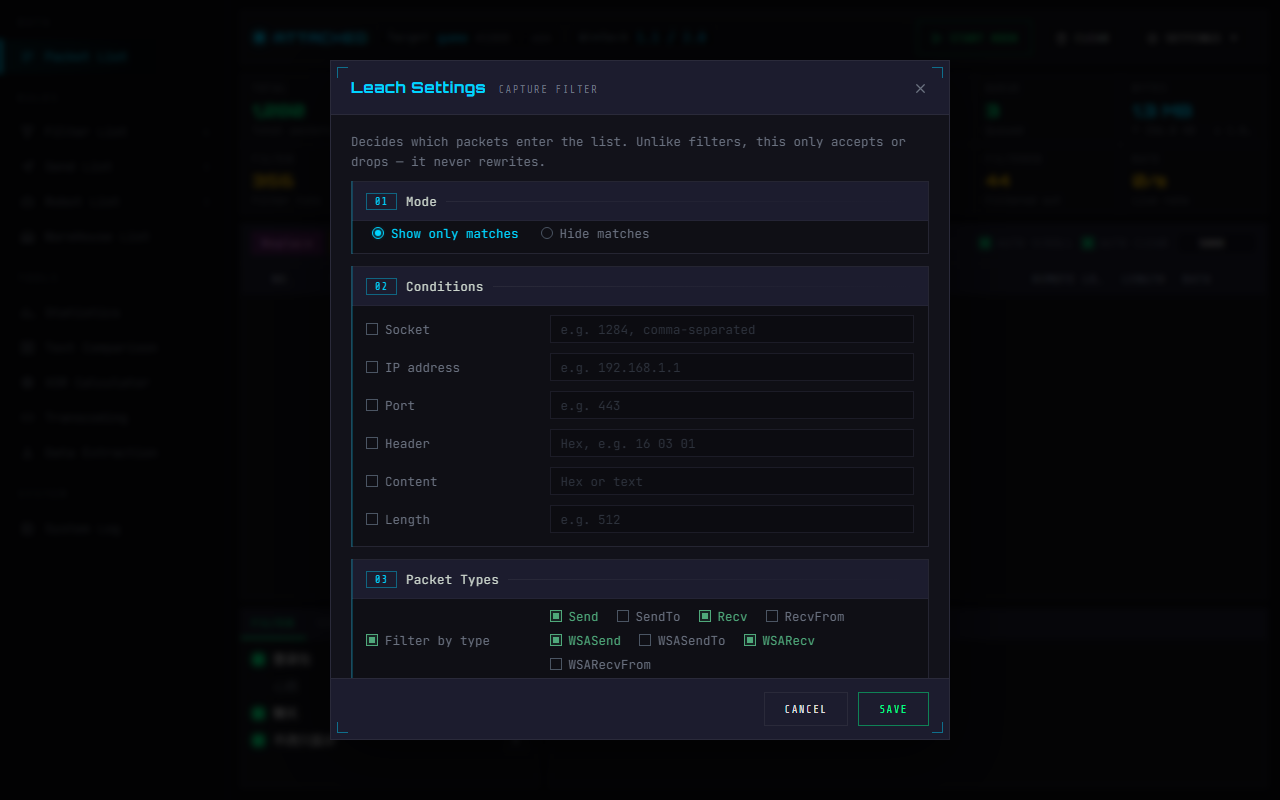
Task: Check the WSARecvFrom packet type
Action: point(556,664)
